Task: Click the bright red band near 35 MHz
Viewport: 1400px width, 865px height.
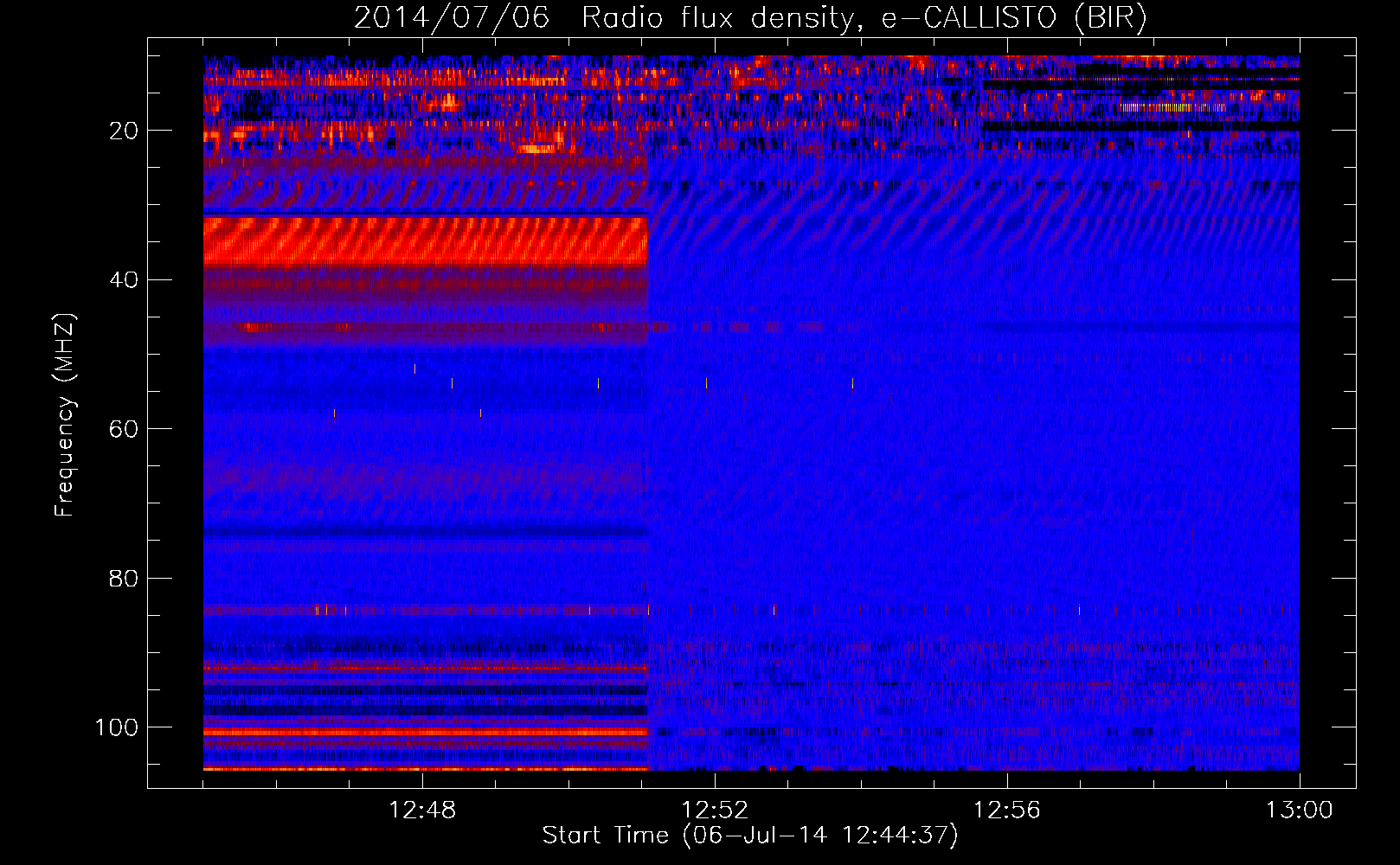Action: [x=426, y=241]
